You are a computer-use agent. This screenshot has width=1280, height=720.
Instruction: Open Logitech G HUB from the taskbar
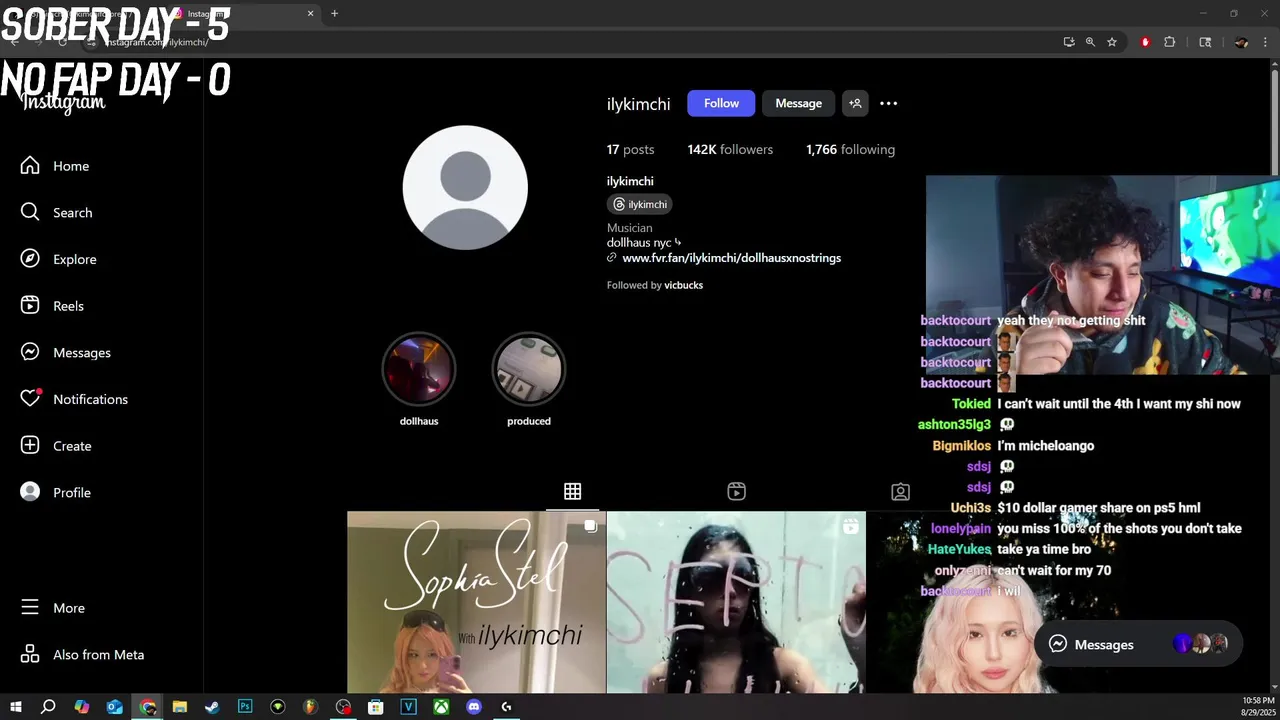pyautogui.click(x=506, y=707)
